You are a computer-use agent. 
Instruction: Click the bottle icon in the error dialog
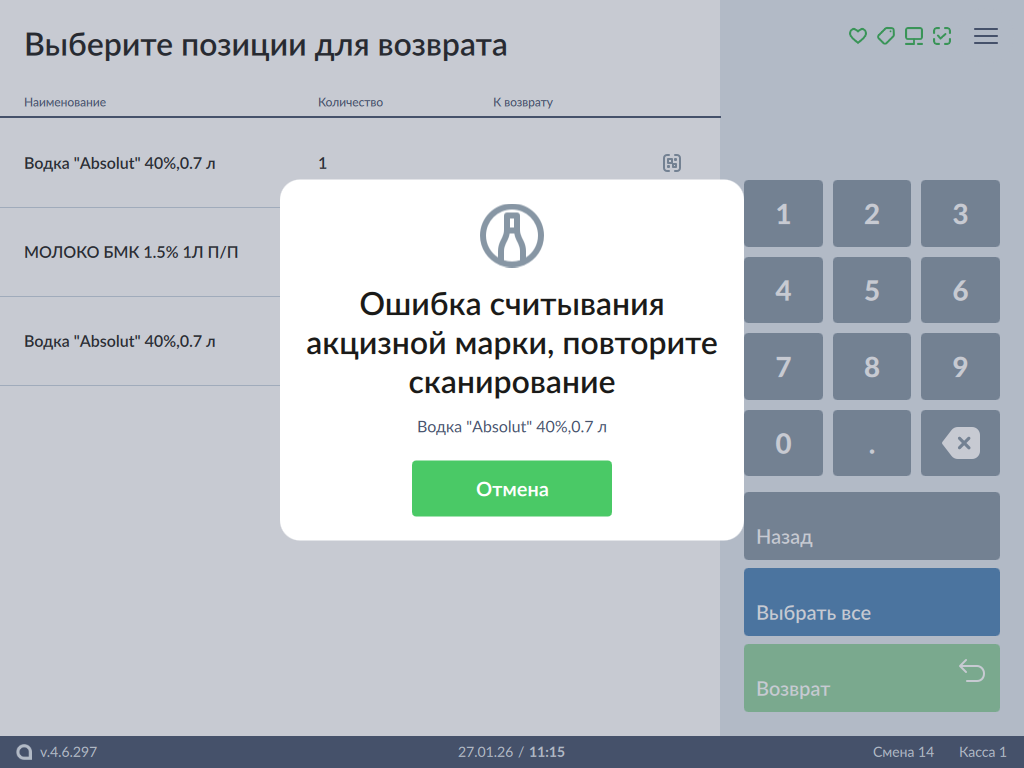tap(512, 236)
